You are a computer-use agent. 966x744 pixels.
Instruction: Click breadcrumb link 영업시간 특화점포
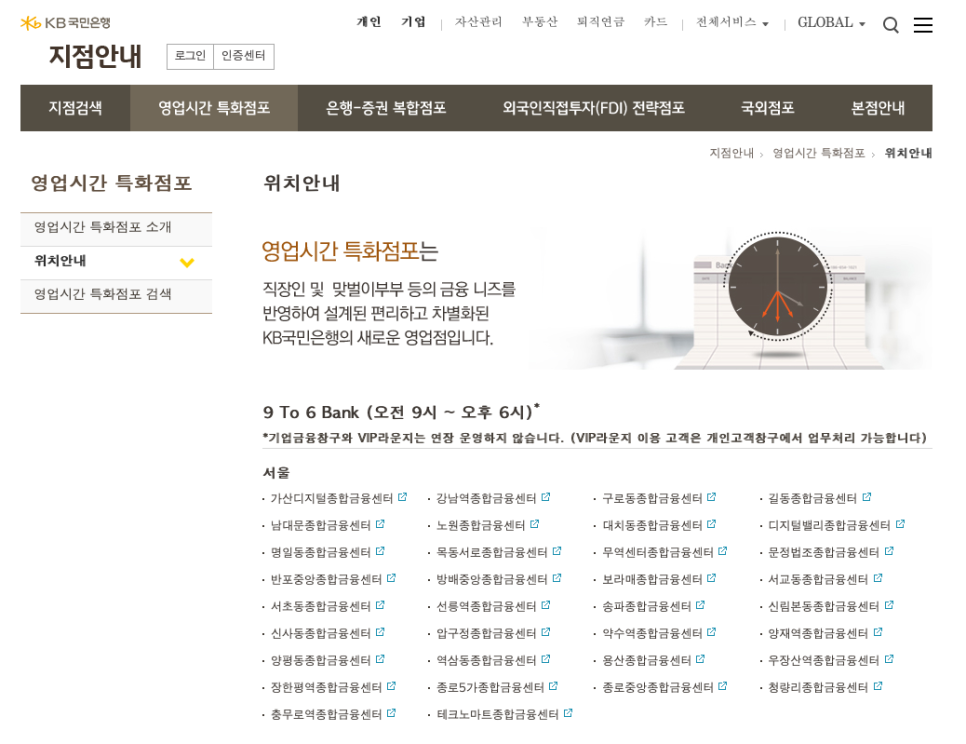pyautogui.click(x=819, y=153)
